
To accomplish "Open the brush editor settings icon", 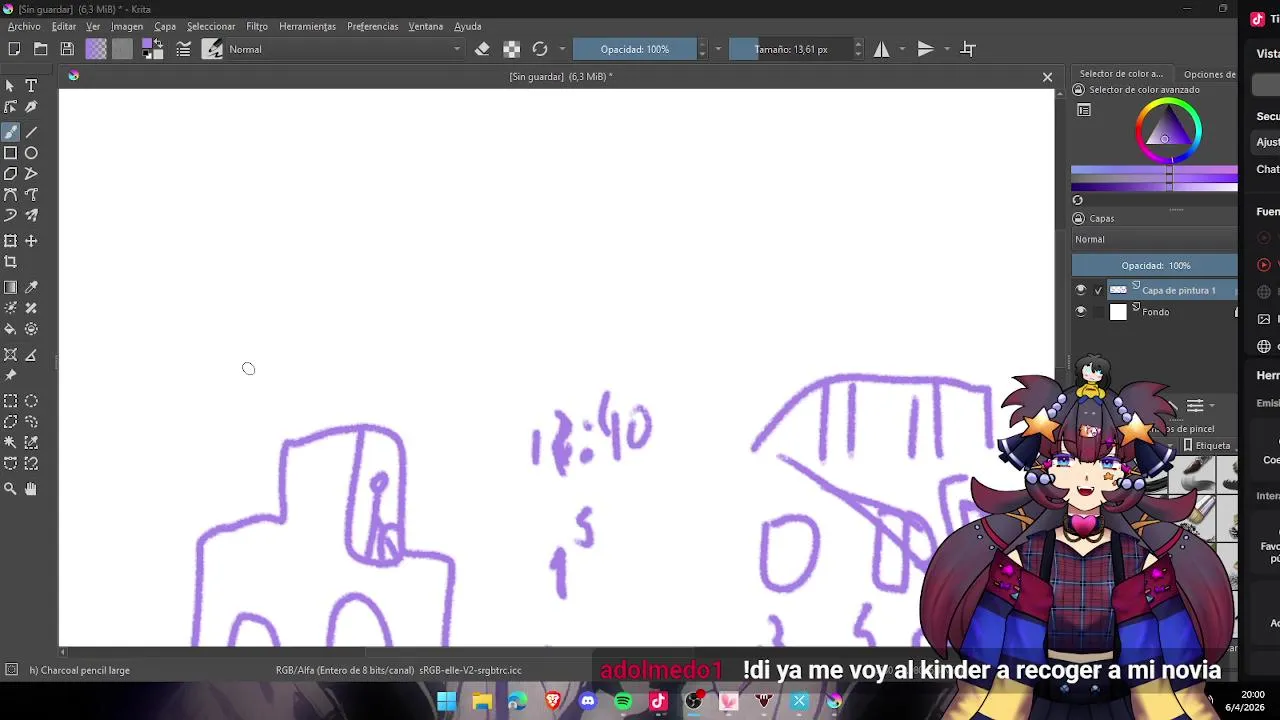I will click(x=184, y=49).
